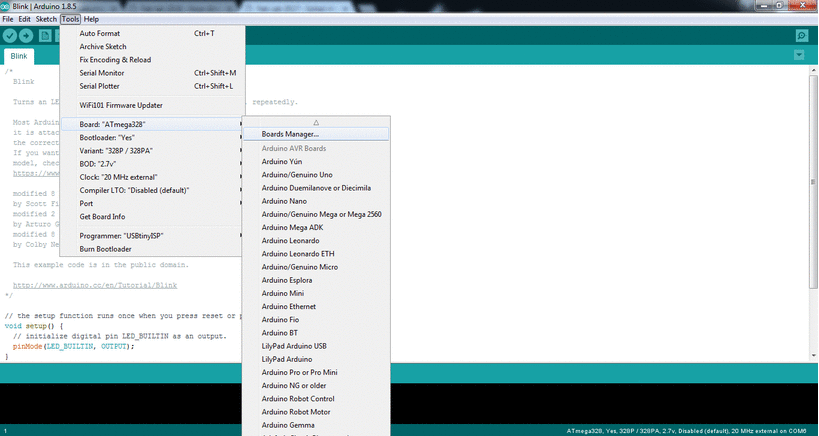Click Get Board Info
This screenshot has height=436, width=819.
point(152,216)
